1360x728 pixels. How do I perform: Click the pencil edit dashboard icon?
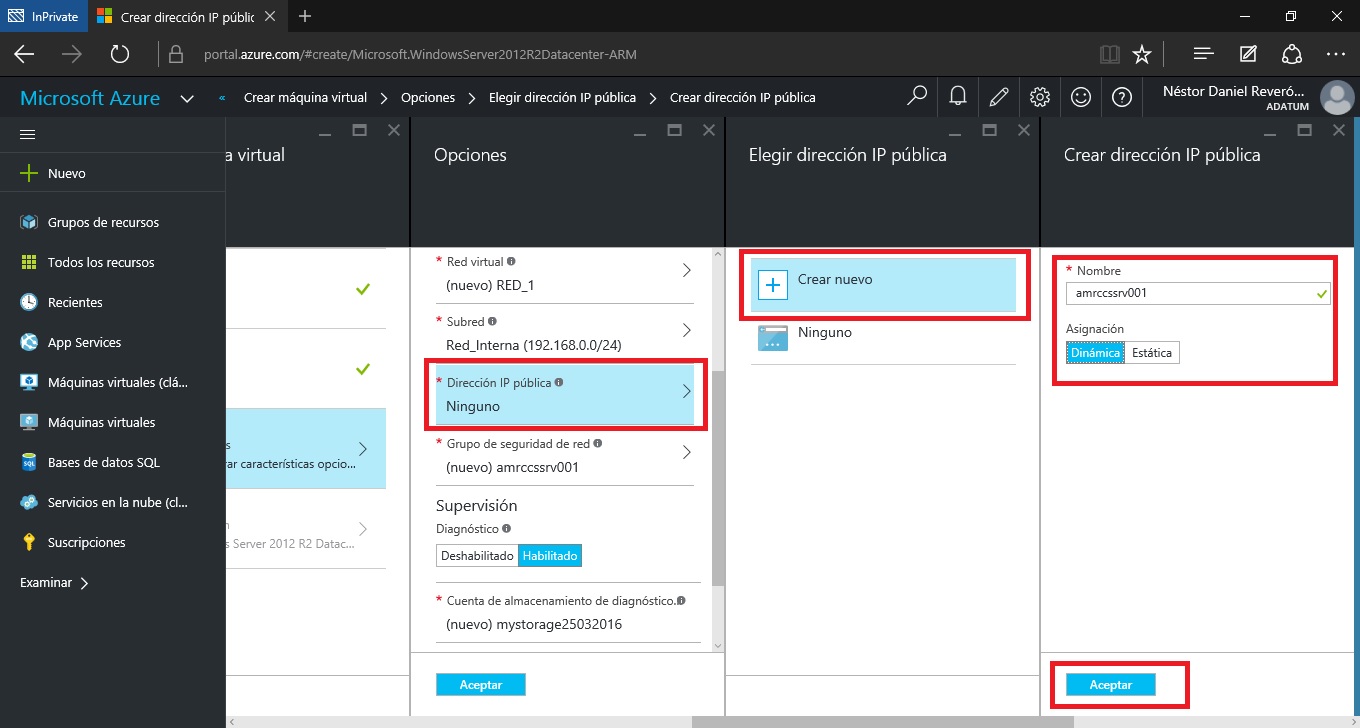tap(998, 97)
